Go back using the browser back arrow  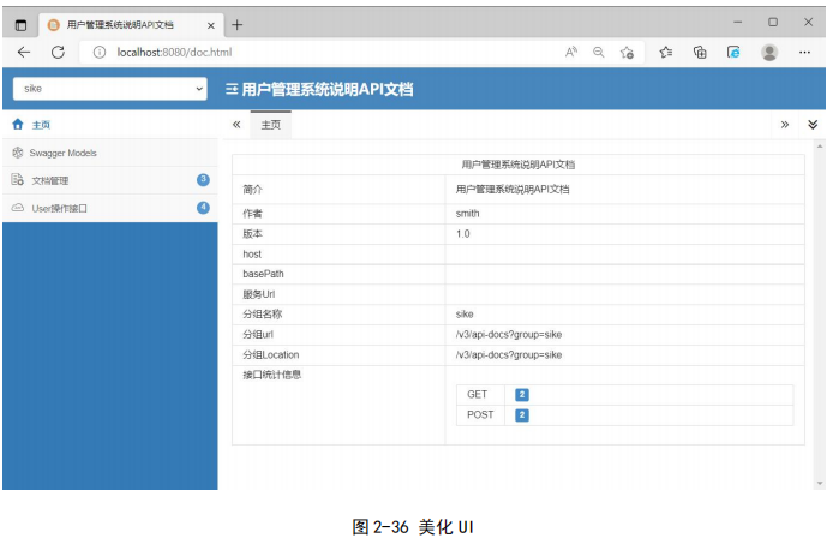click(x=24, y=52)
